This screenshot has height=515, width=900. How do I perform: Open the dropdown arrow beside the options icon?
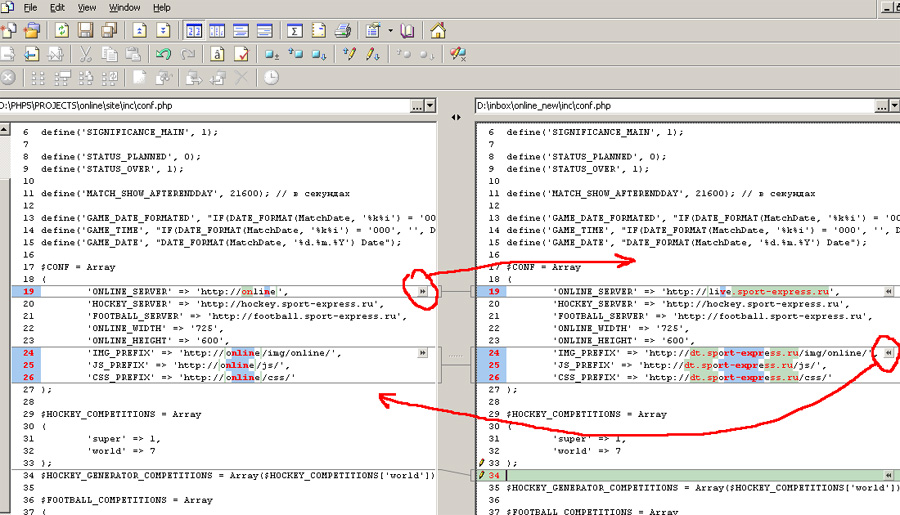pos(390,31)
